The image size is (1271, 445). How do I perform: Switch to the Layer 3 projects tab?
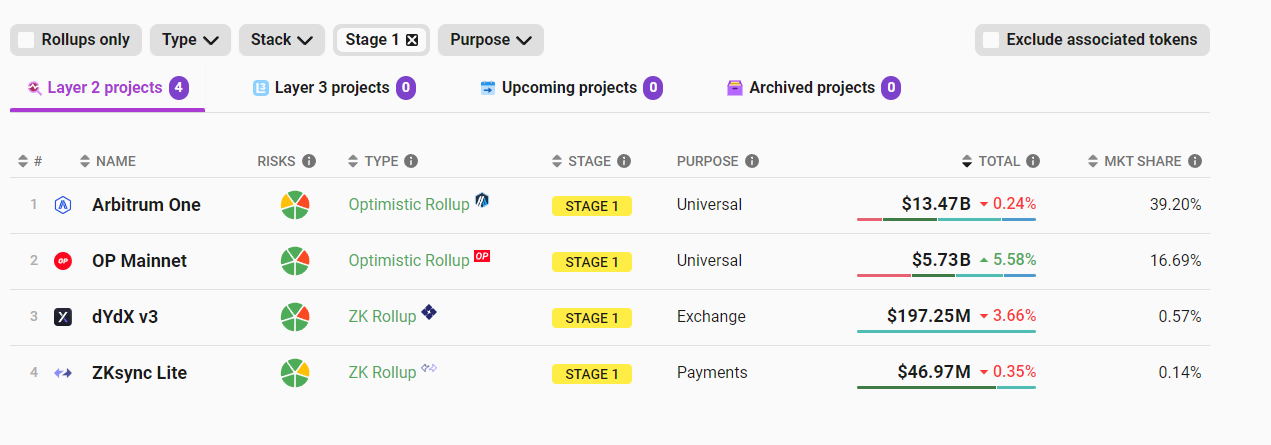coord(332,88)
